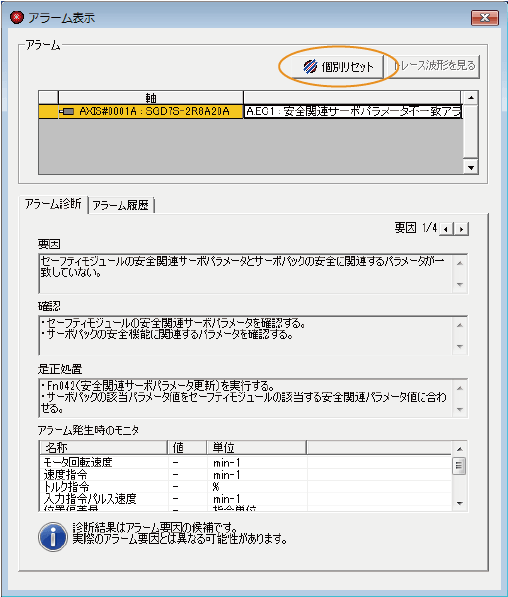This screenshot has width=508, height=597.
Task: Click the monitor table scrollbar thumb
Action: [459, 465]
